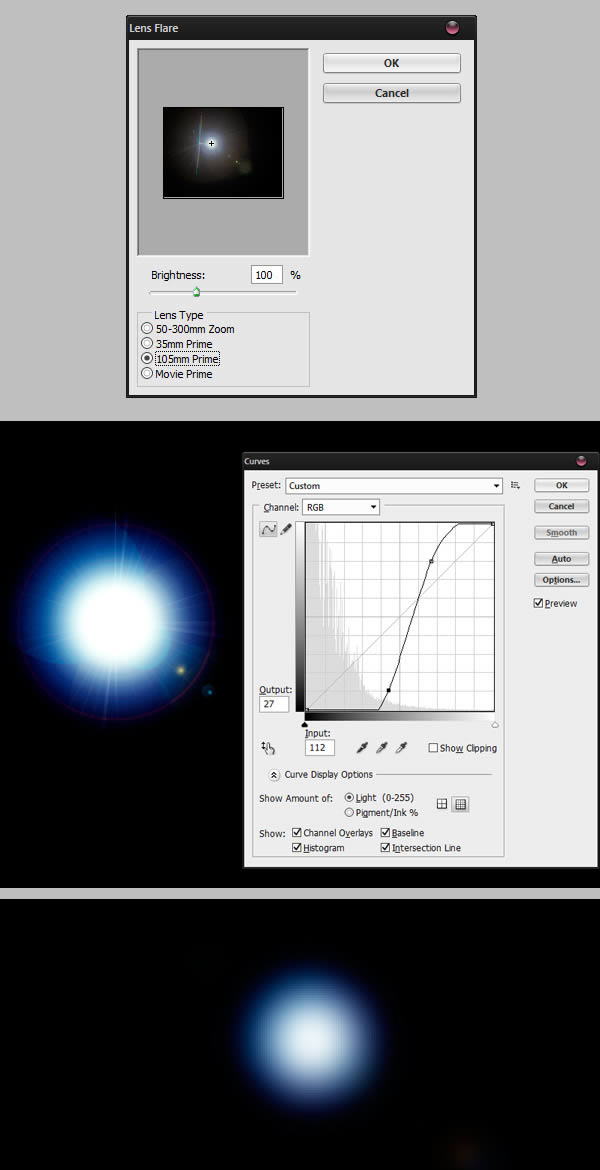Select Pigment/Ink % show amount option
The width and height of the screenshot is (600, 1170).
coord(349,813)
